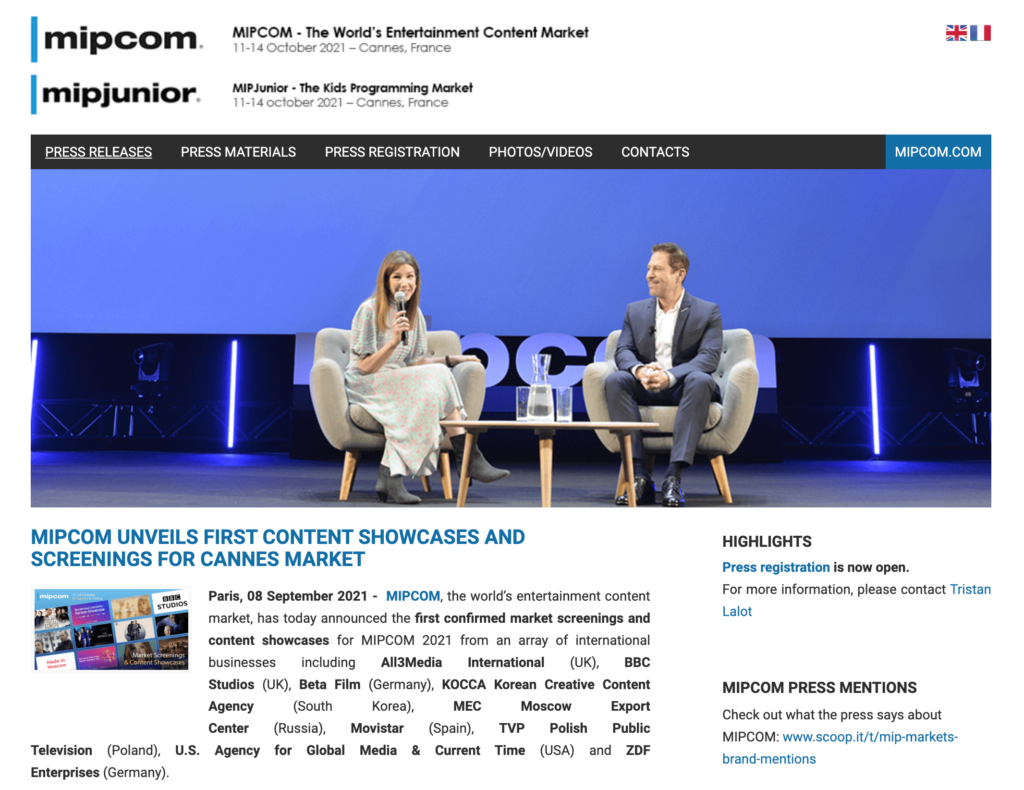The image size is (1024, 790).
Task: Click the Press registration link under Highlights
Action: click(x=776, y=567)
